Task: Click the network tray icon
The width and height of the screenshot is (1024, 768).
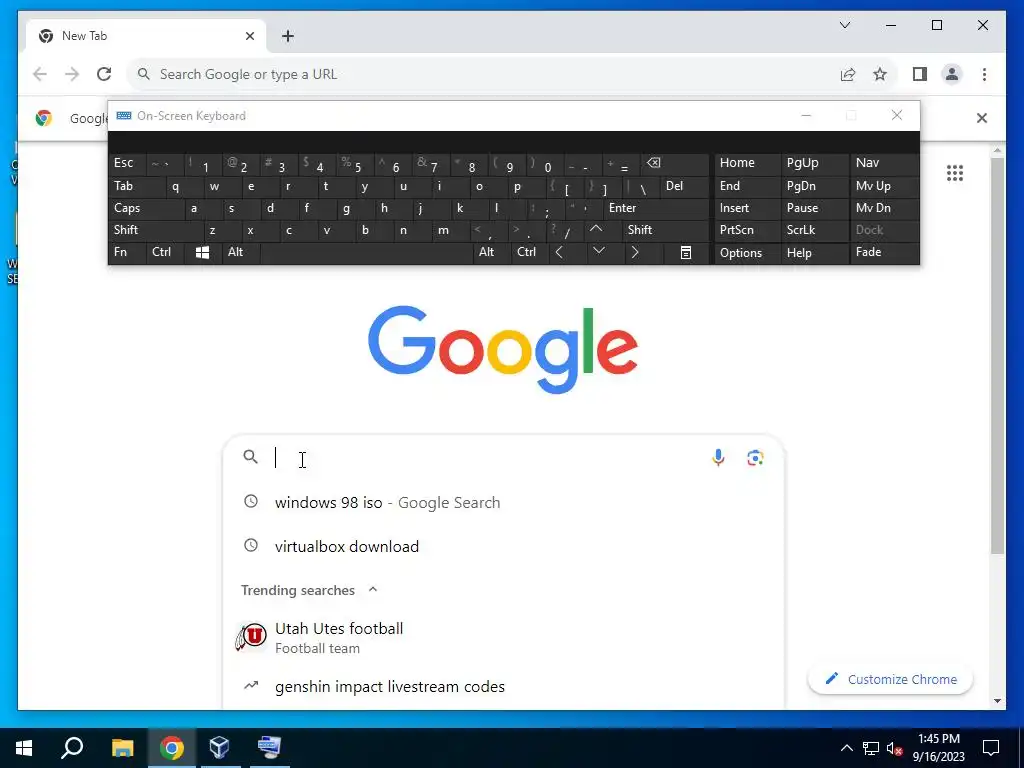Action: point(871,748)
